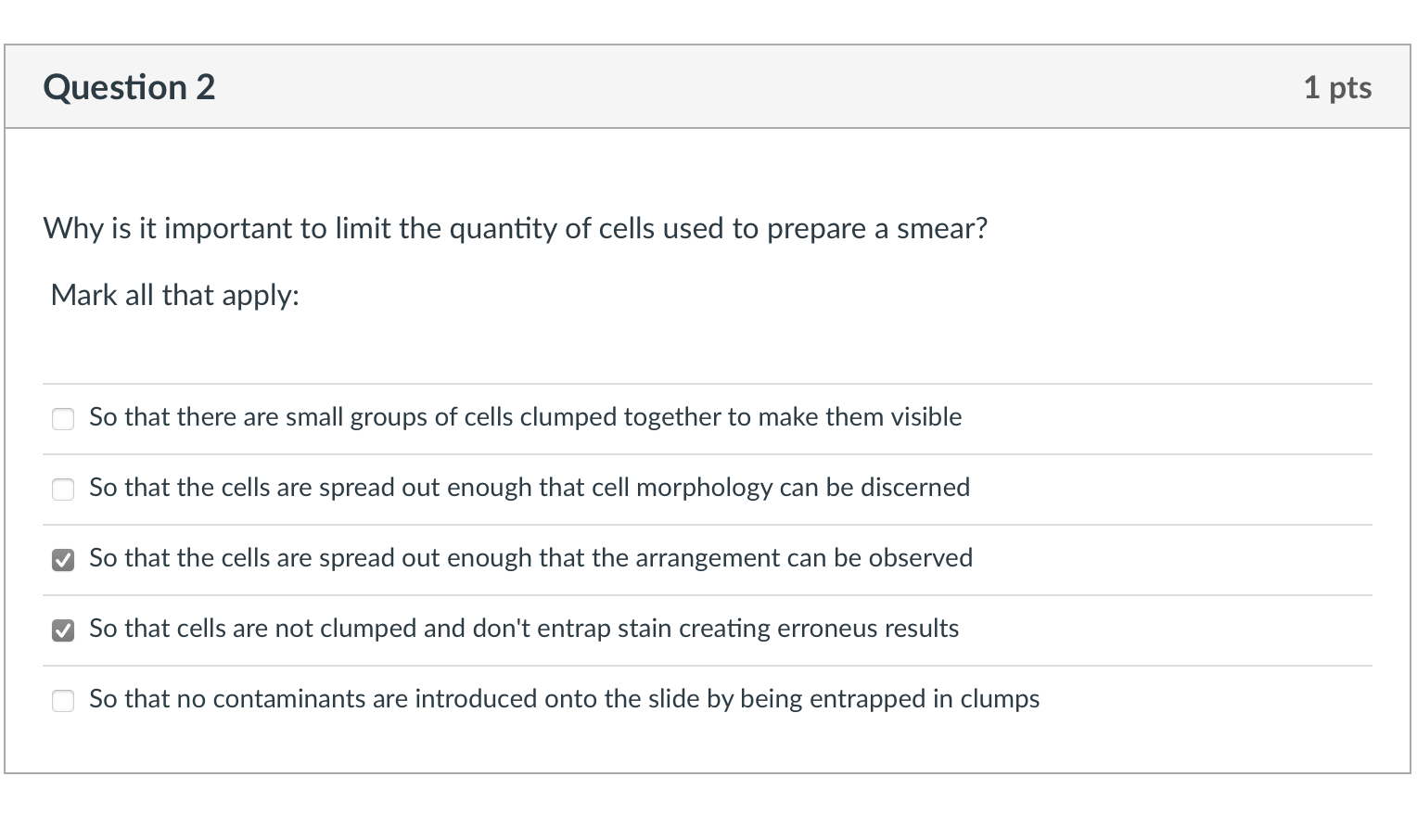Image resolution: width=1417 pixels, height=840 pixels.
Task: Click answer label about entrapping stain erroneous results
Action: 524,629
